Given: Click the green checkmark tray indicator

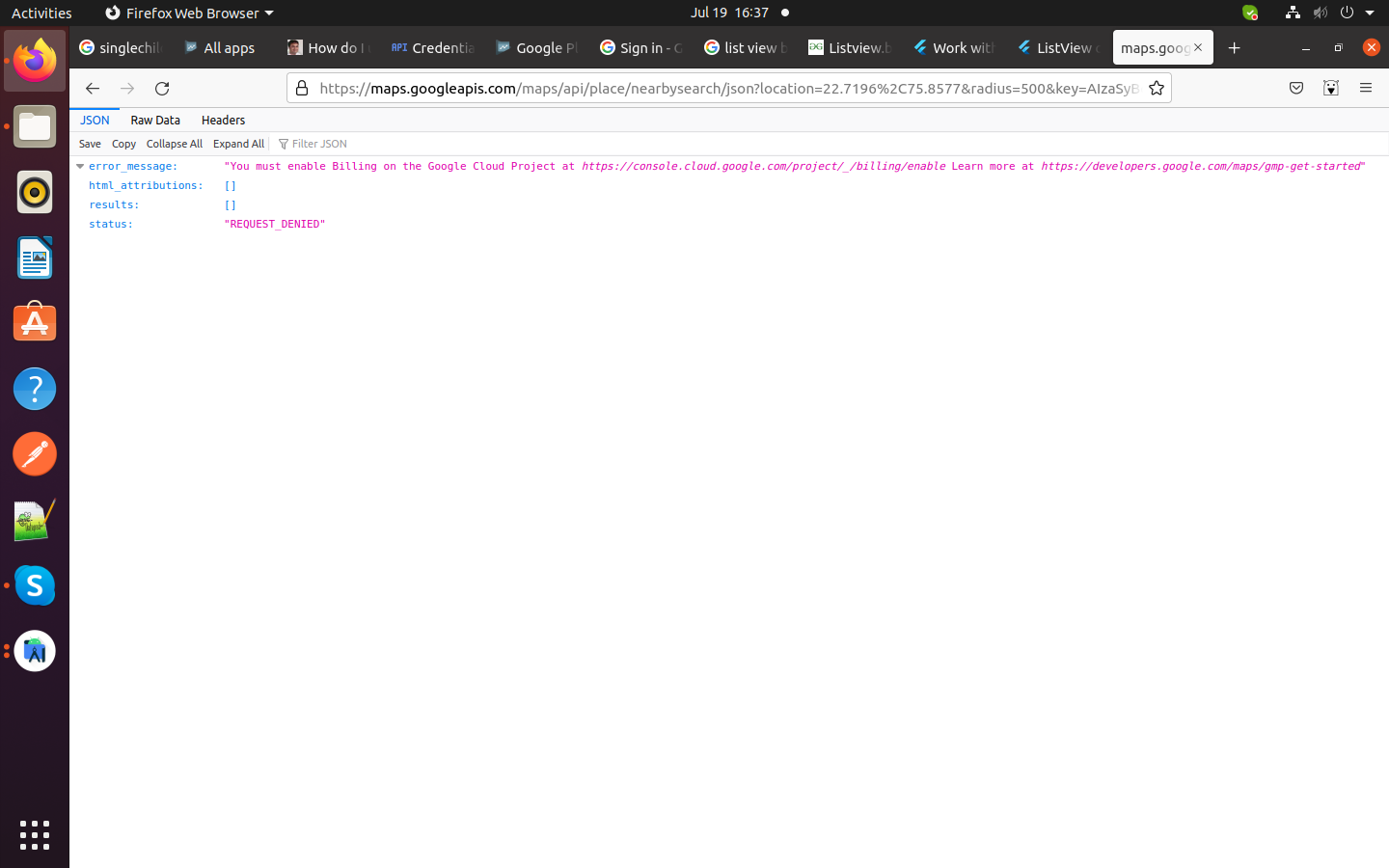Looking at the screenshot, I should click(x=1250, y=13).
